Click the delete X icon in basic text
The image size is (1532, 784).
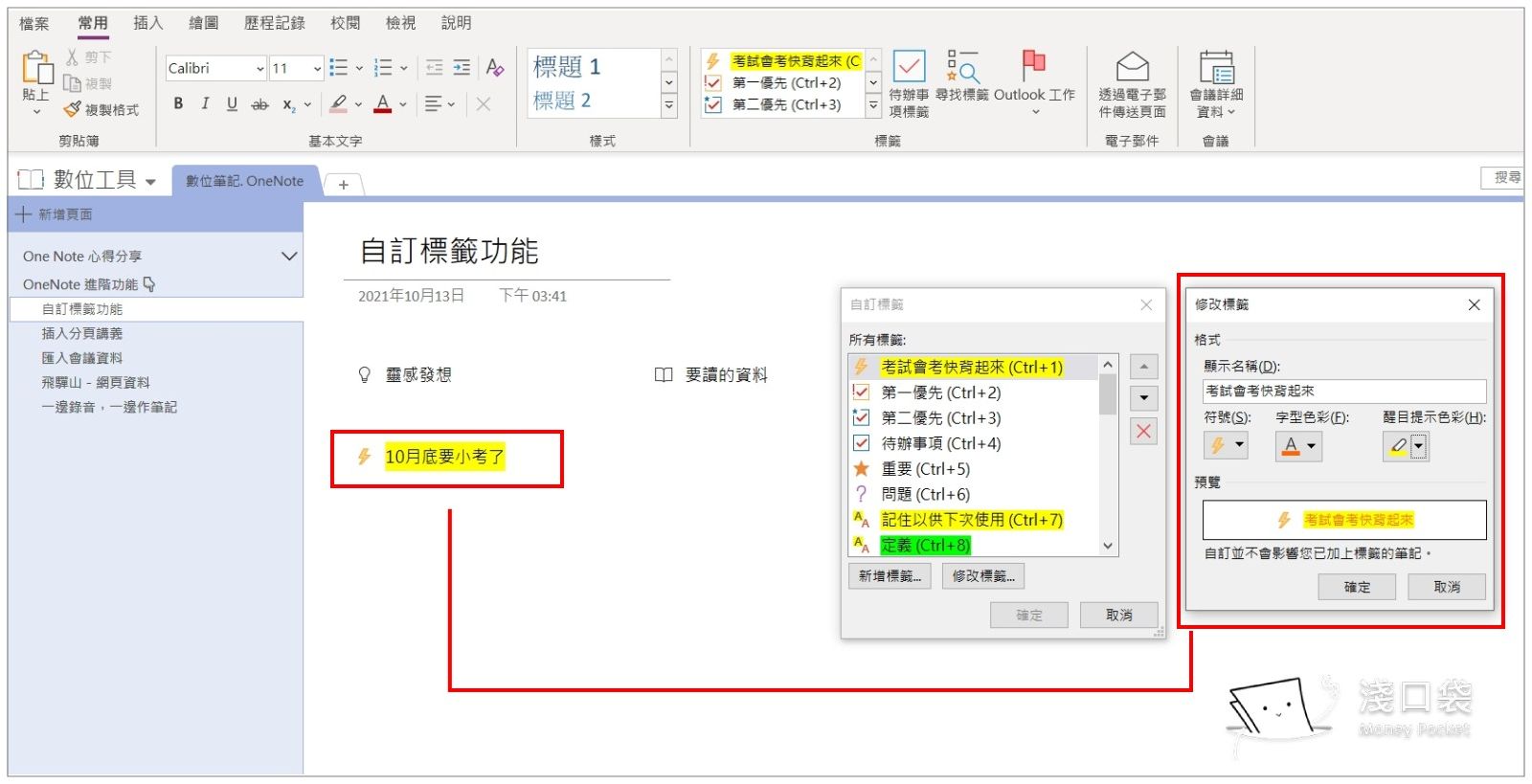pyautogui.click(x=484, y=103)
